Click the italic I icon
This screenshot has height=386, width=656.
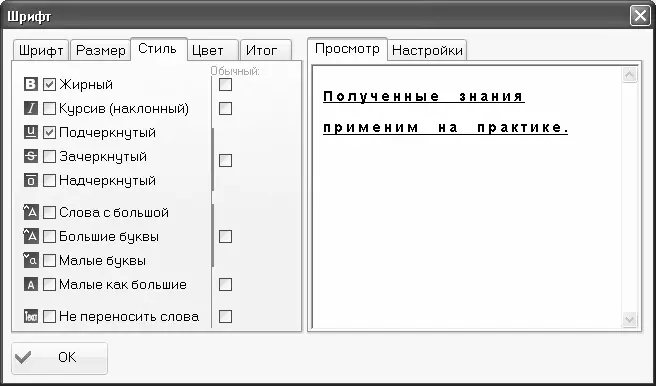[31, 109]
